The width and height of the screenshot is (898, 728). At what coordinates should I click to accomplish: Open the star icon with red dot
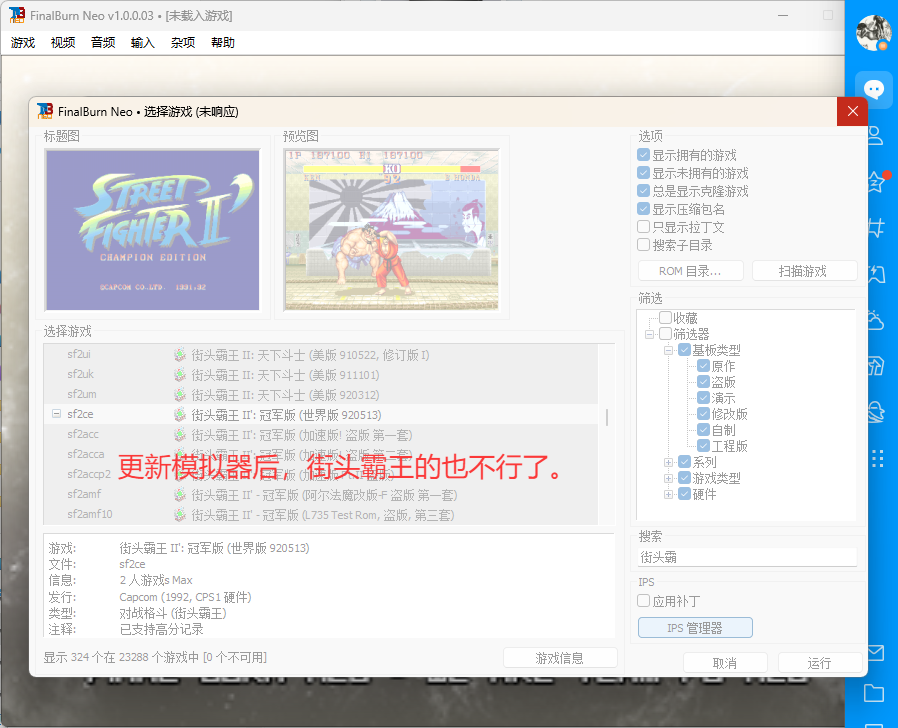[x=877, y=182]
